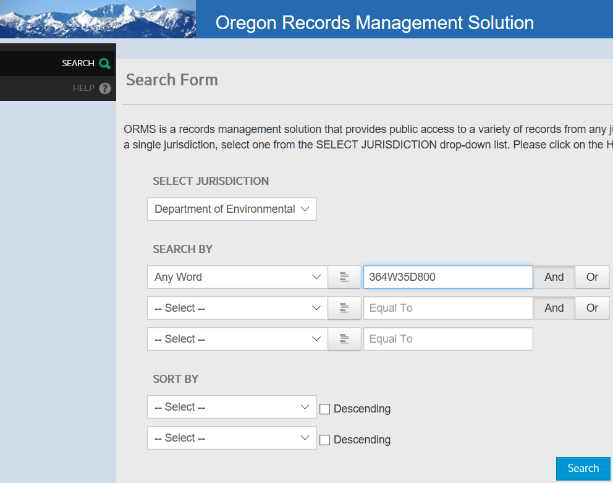Click the text field containing 364W35D800
Screen dimensions: 613x483
tap(447, 277)
